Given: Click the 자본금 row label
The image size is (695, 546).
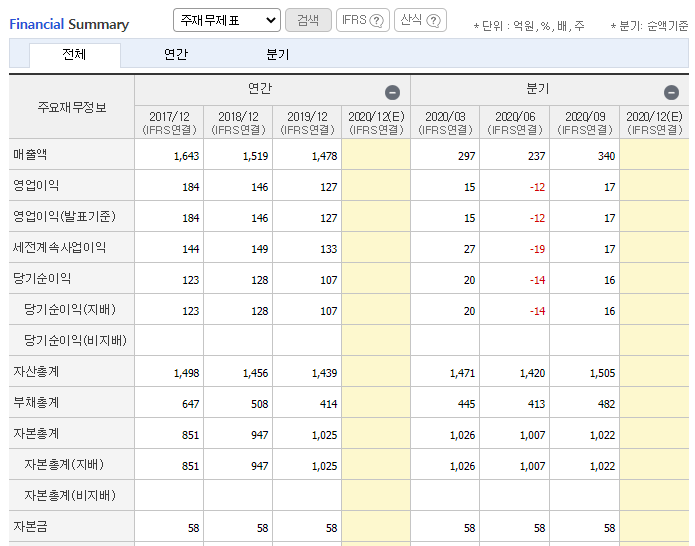Looking at the screenshot, I should (x=30, y=526).
